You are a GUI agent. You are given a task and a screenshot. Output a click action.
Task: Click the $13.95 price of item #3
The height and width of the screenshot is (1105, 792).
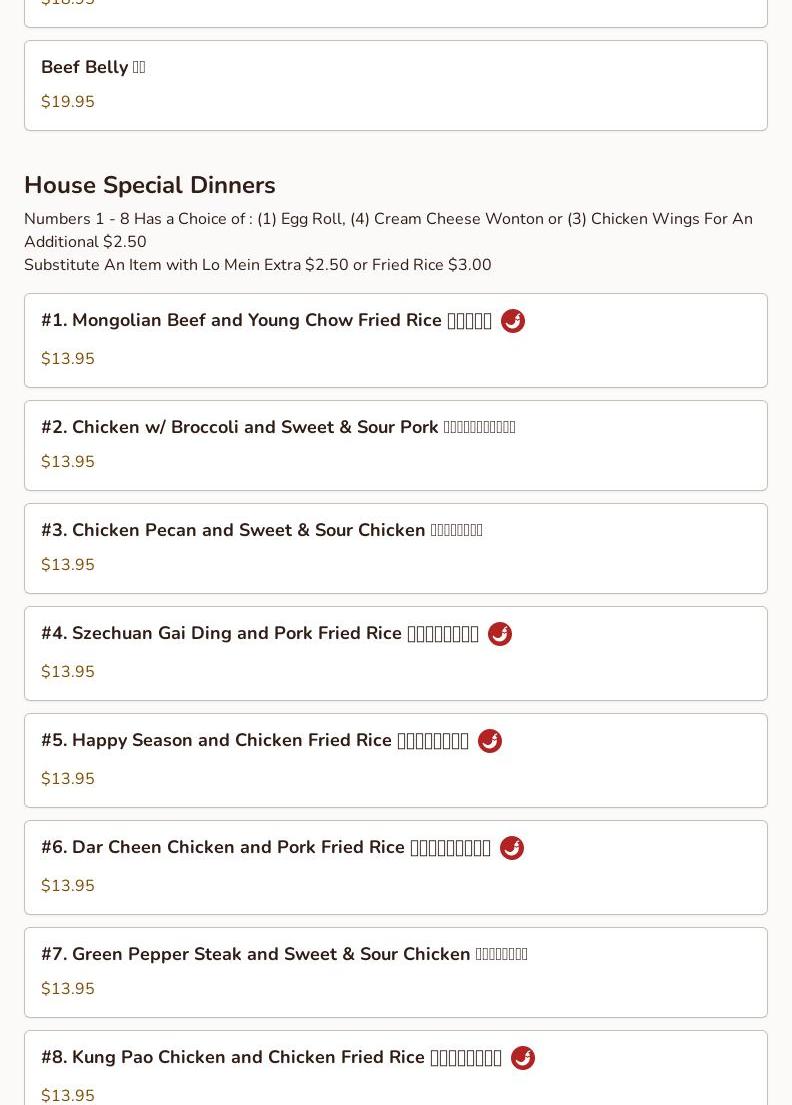tap(68, 564)
